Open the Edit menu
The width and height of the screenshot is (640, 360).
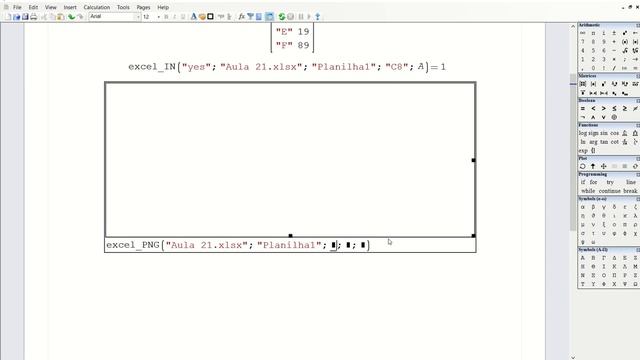33,7
